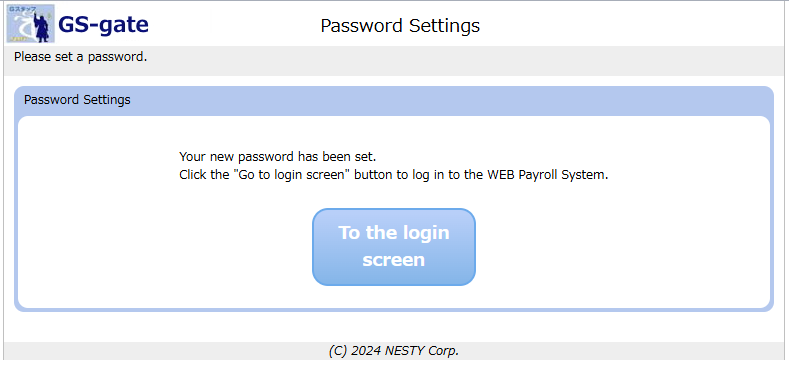Click the "Please set a password." instruction bar
Image resolution: width=789 pixels, height=387 pixels.
tap(394, 60)
